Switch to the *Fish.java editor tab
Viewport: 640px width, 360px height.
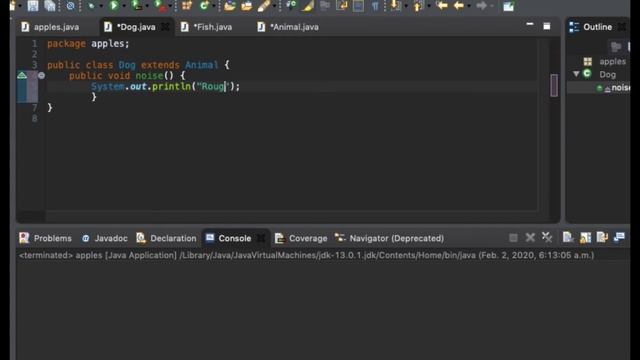(x=207, y=27)
